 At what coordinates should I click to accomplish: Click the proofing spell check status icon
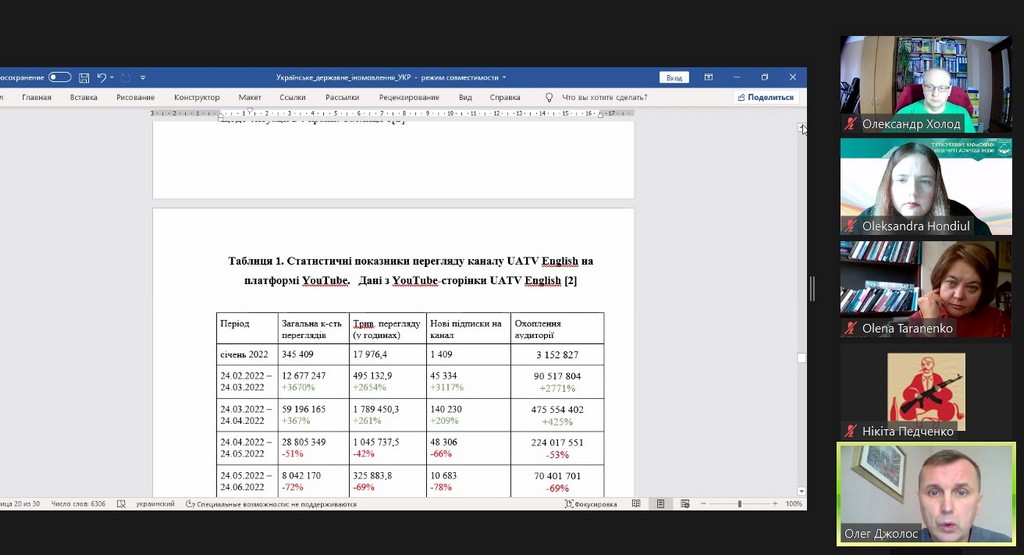tap(121, 504)
